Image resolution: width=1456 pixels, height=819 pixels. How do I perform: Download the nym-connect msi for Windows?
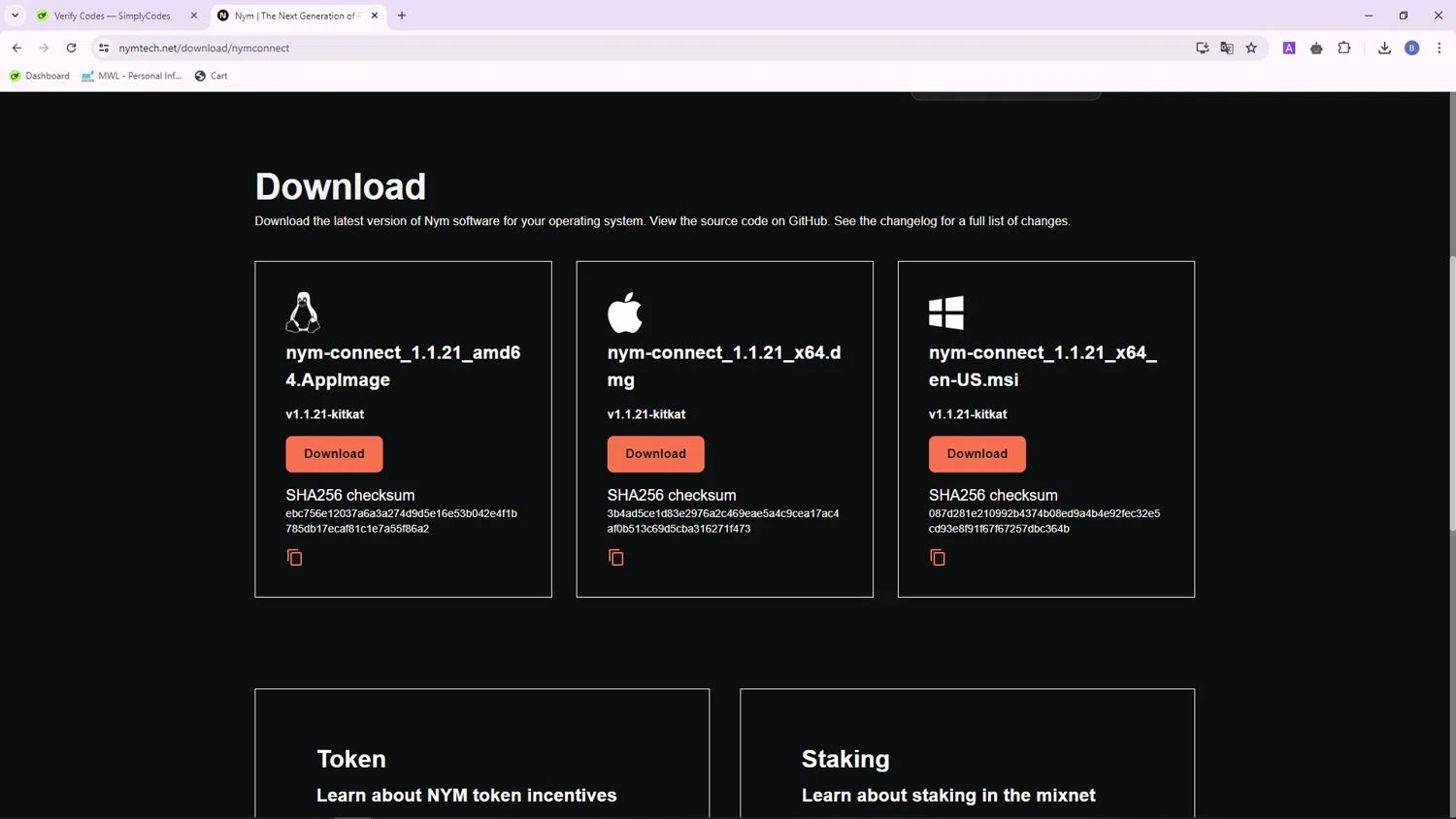pos(976,454)
